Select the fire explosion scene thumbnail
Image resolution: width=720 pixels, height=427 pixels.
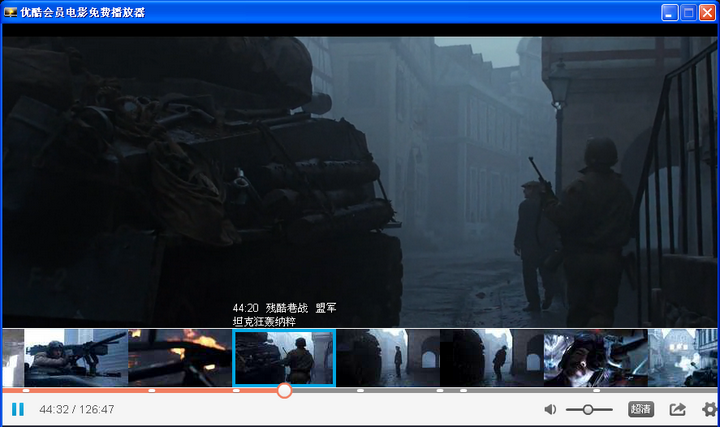pos(180,358)
